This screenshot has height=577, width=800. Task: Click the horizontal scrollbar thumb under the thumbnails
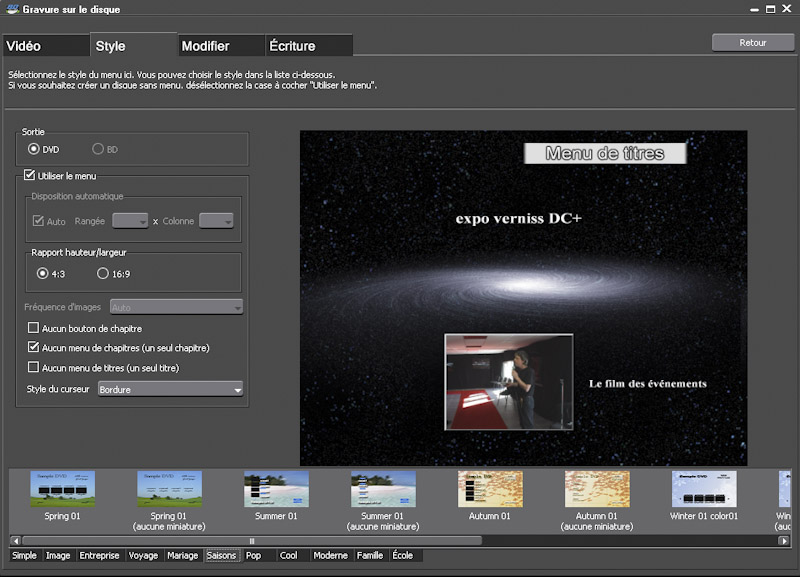click(250, 540)
